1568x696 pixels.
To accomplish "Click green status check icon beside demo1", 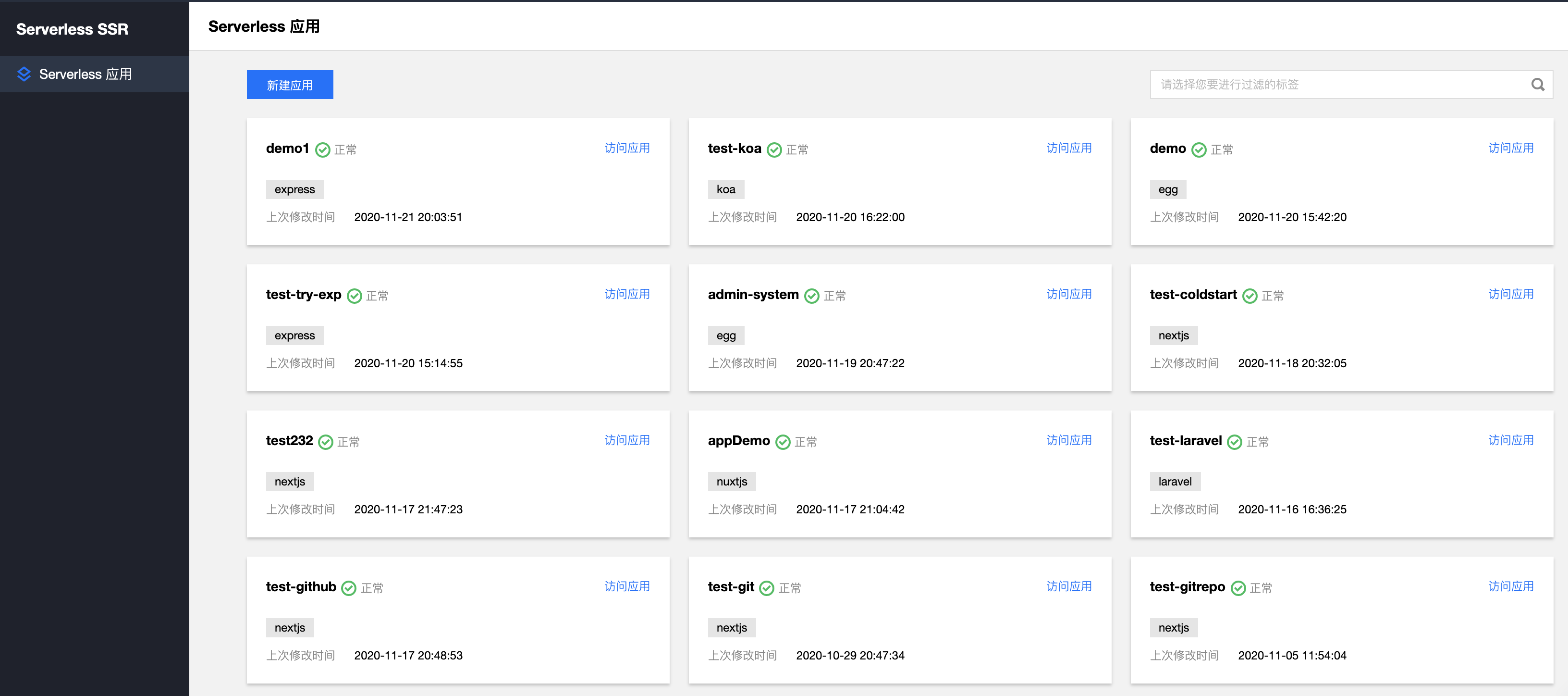I will point(323,150).
